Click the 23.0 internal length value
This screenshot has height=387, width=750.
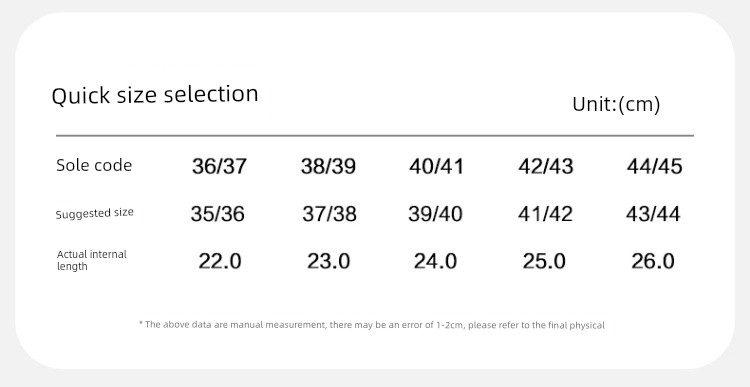pos(329,261)
